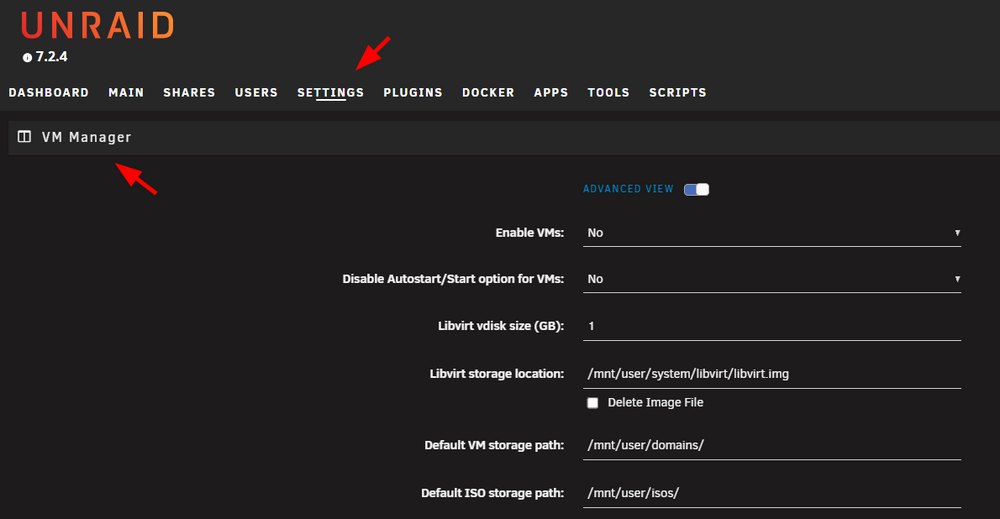The width and height of the screenshot is (1000, 519).
Task: Navigate to the Docker tab
Action: pyautogui.click(x=488, y=92)
